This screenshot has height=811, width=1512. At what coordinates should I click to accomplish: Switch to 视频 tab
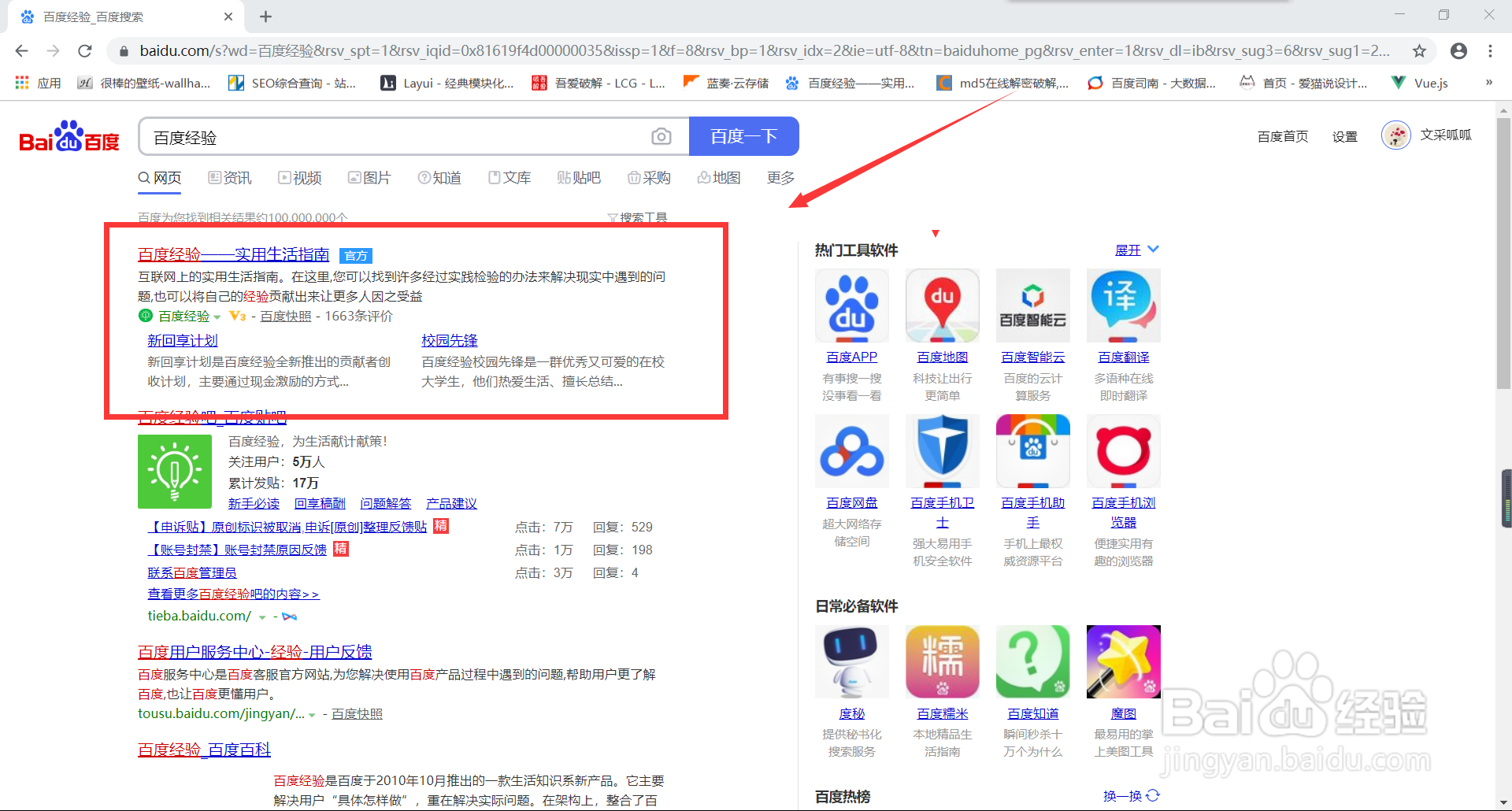point(300,178)
